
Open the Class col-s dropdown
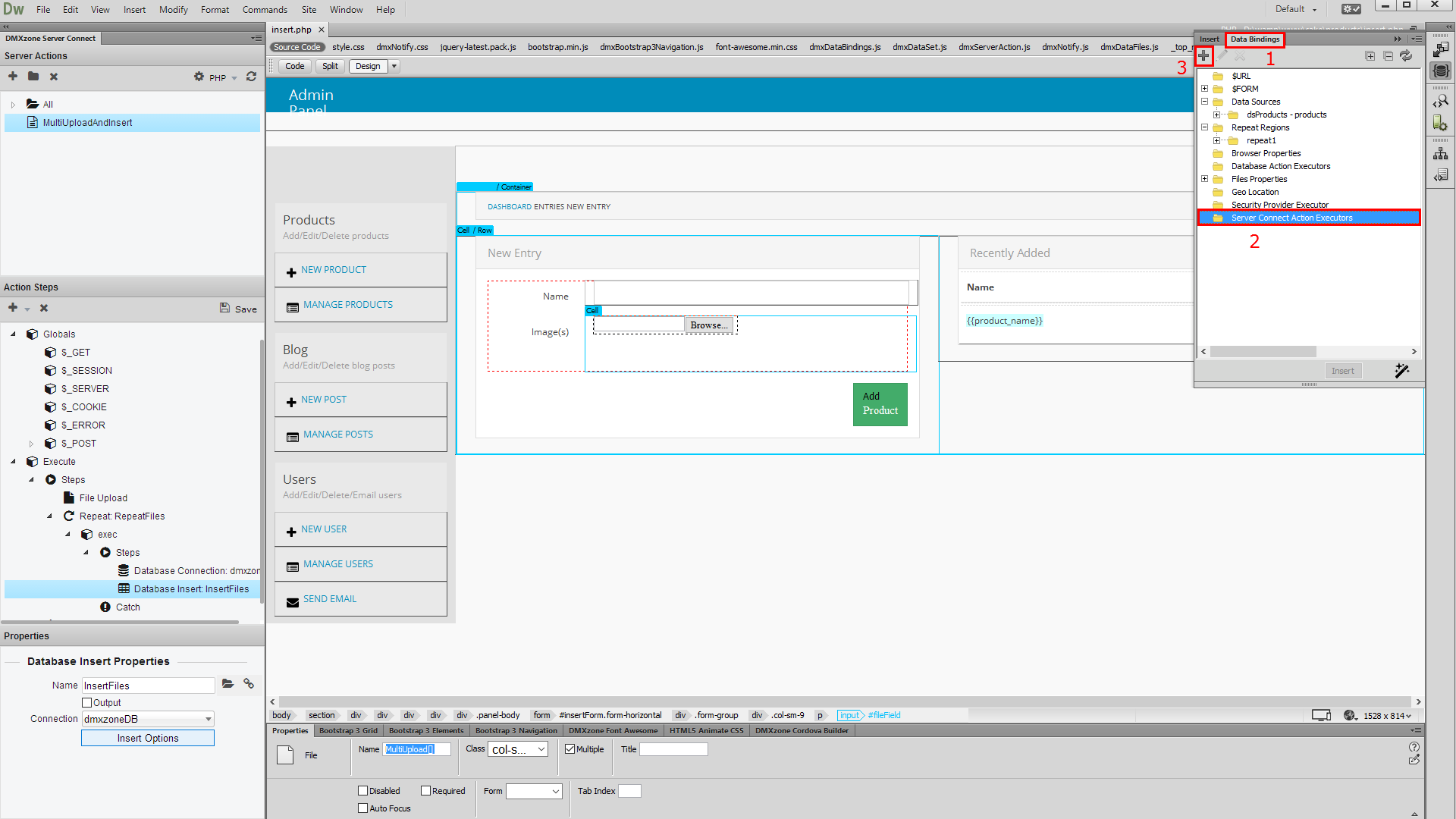pyautogui.click(x=518, y=749)
